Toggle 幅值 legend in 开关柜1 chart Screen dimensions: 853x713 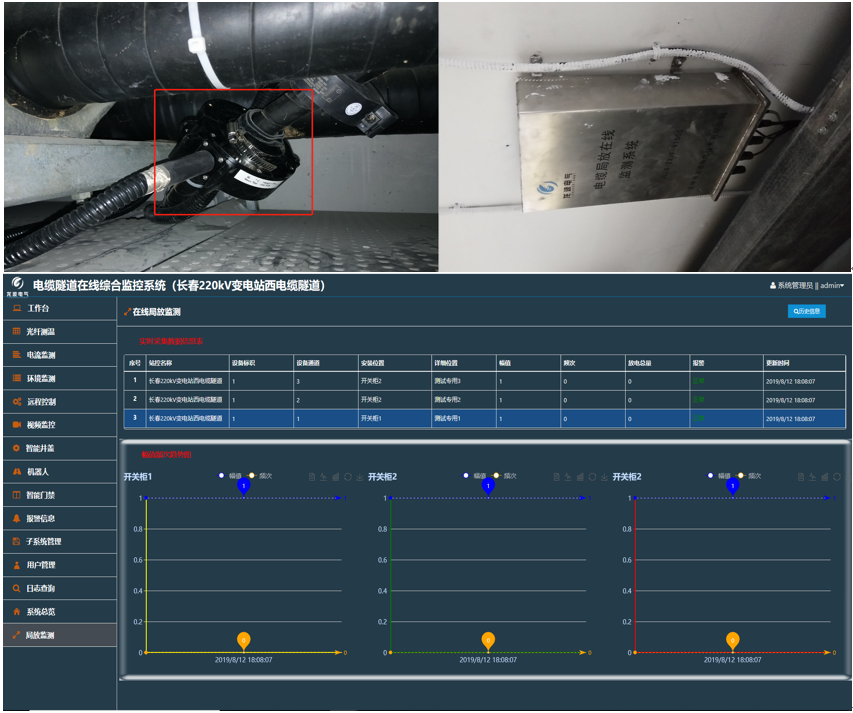tap(229, 476)
